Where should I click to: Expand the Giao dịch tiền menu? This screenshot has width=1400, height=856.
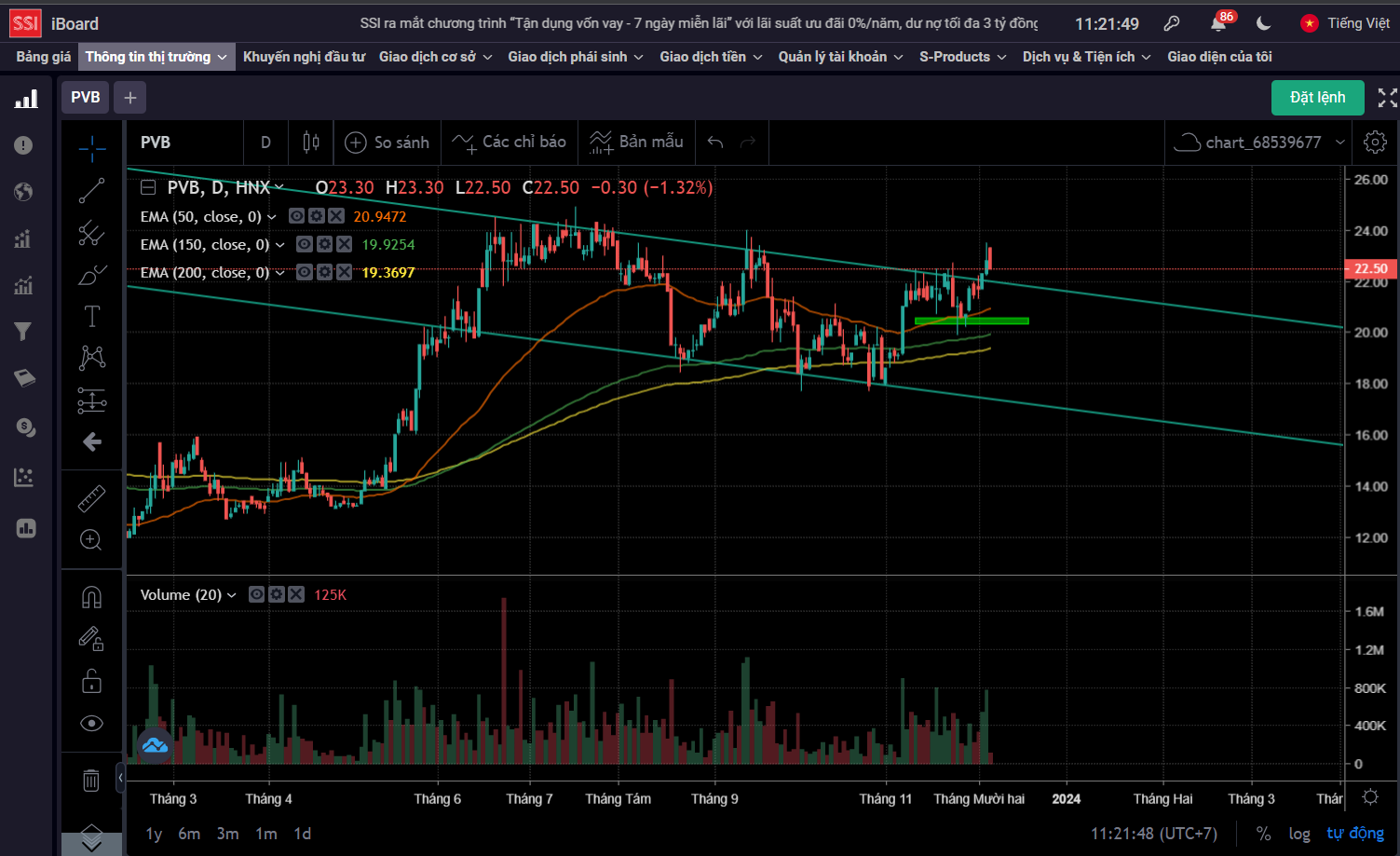712,57
